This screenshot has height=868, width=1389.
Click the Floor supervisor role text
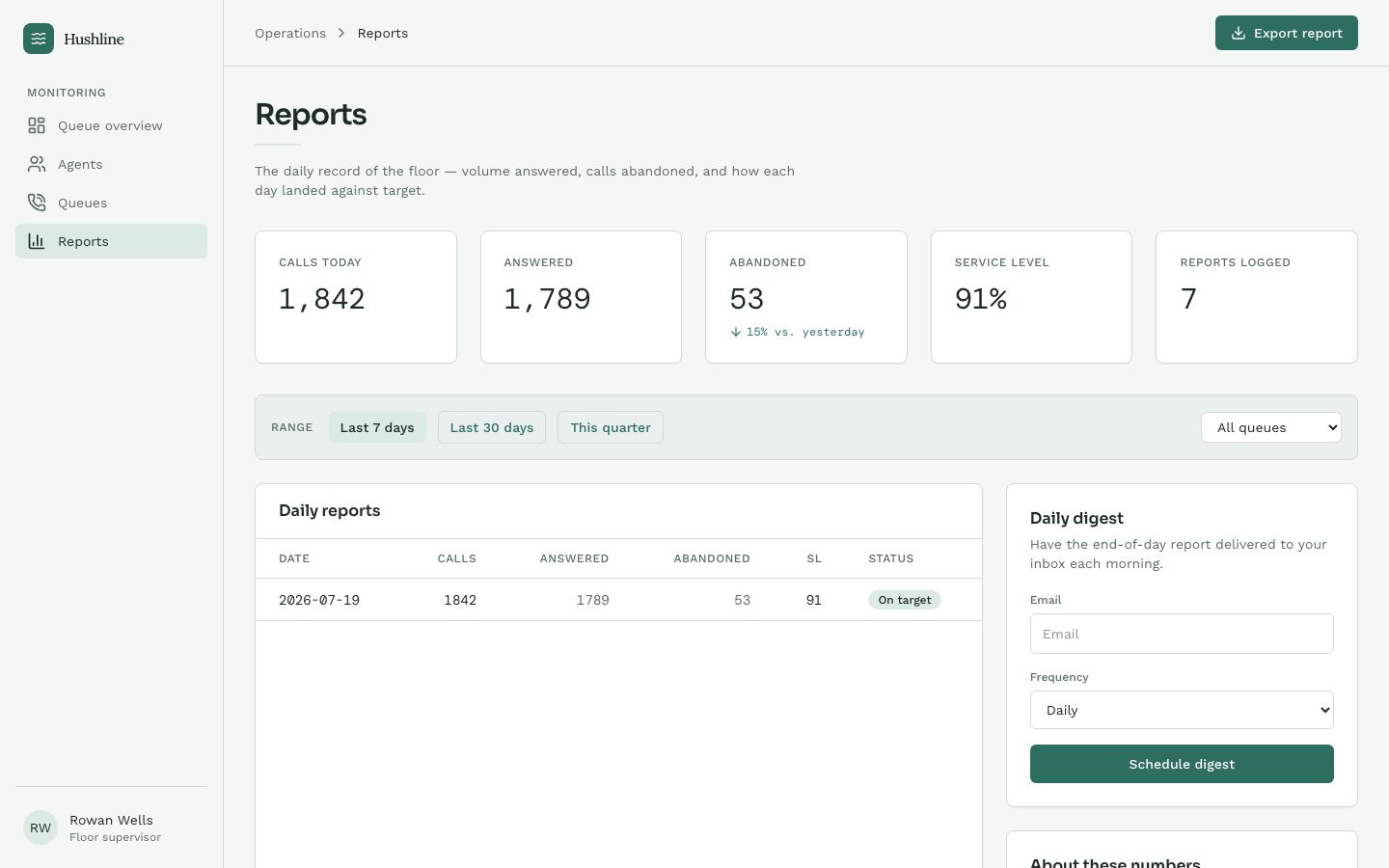click(115, 837)
